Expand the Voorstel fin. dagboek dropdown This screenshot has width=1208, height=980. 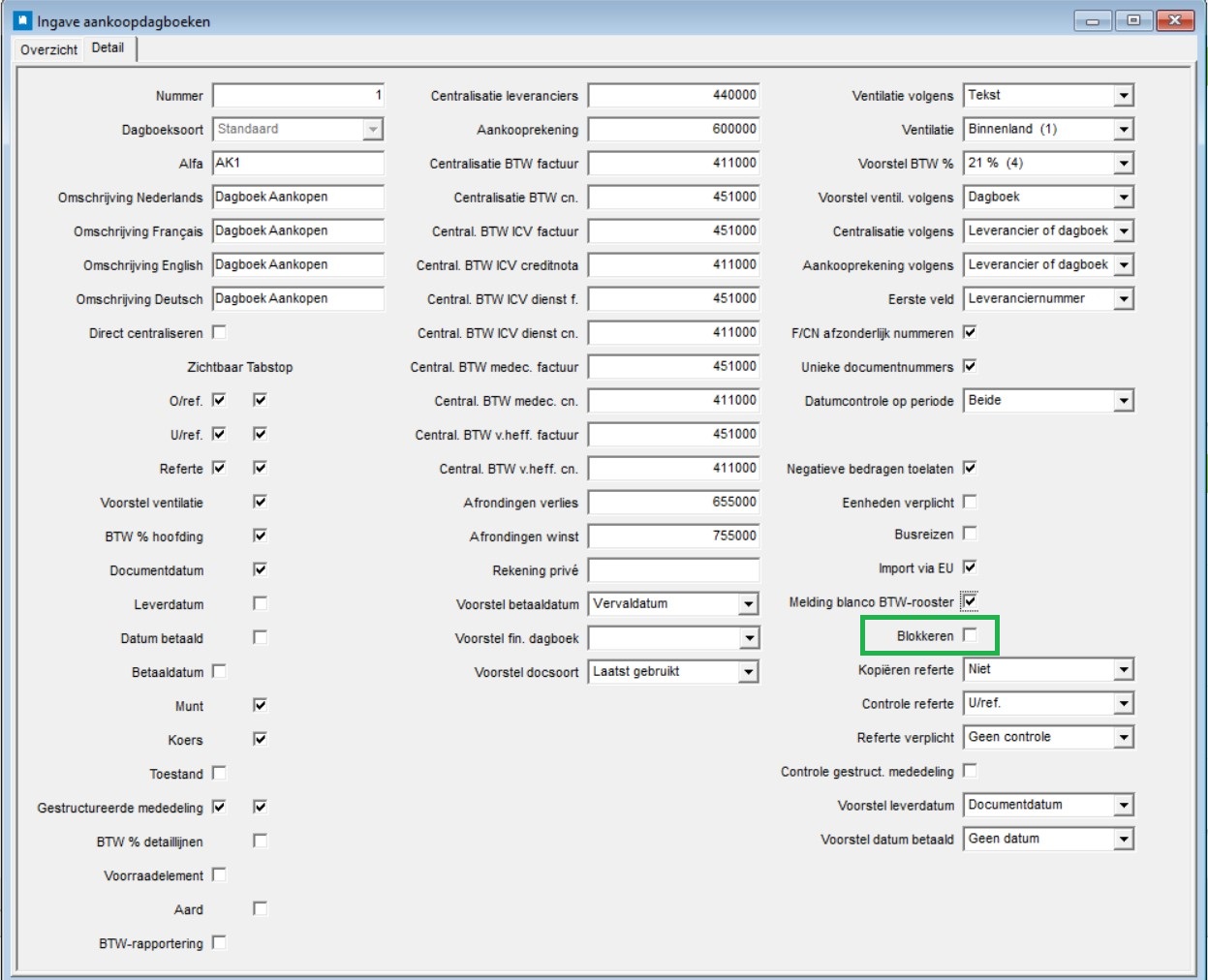(x=748, y=638)
